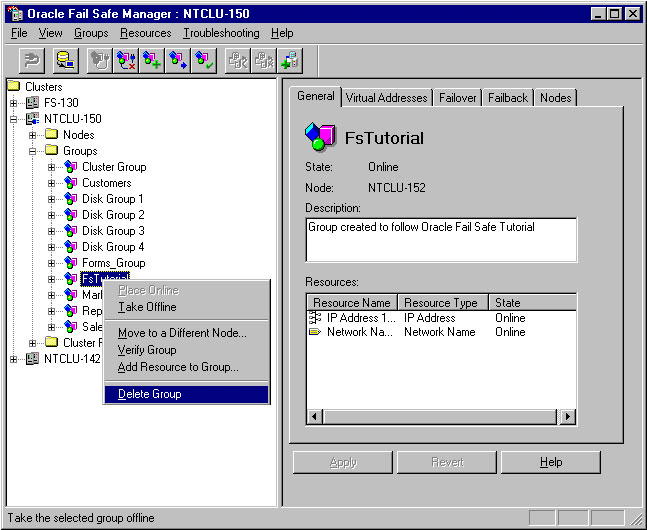Image resolution: width=647 pixels, height=530 pixels.
Task: Click the IP Address resource row icon
Action: coord(315,318)
